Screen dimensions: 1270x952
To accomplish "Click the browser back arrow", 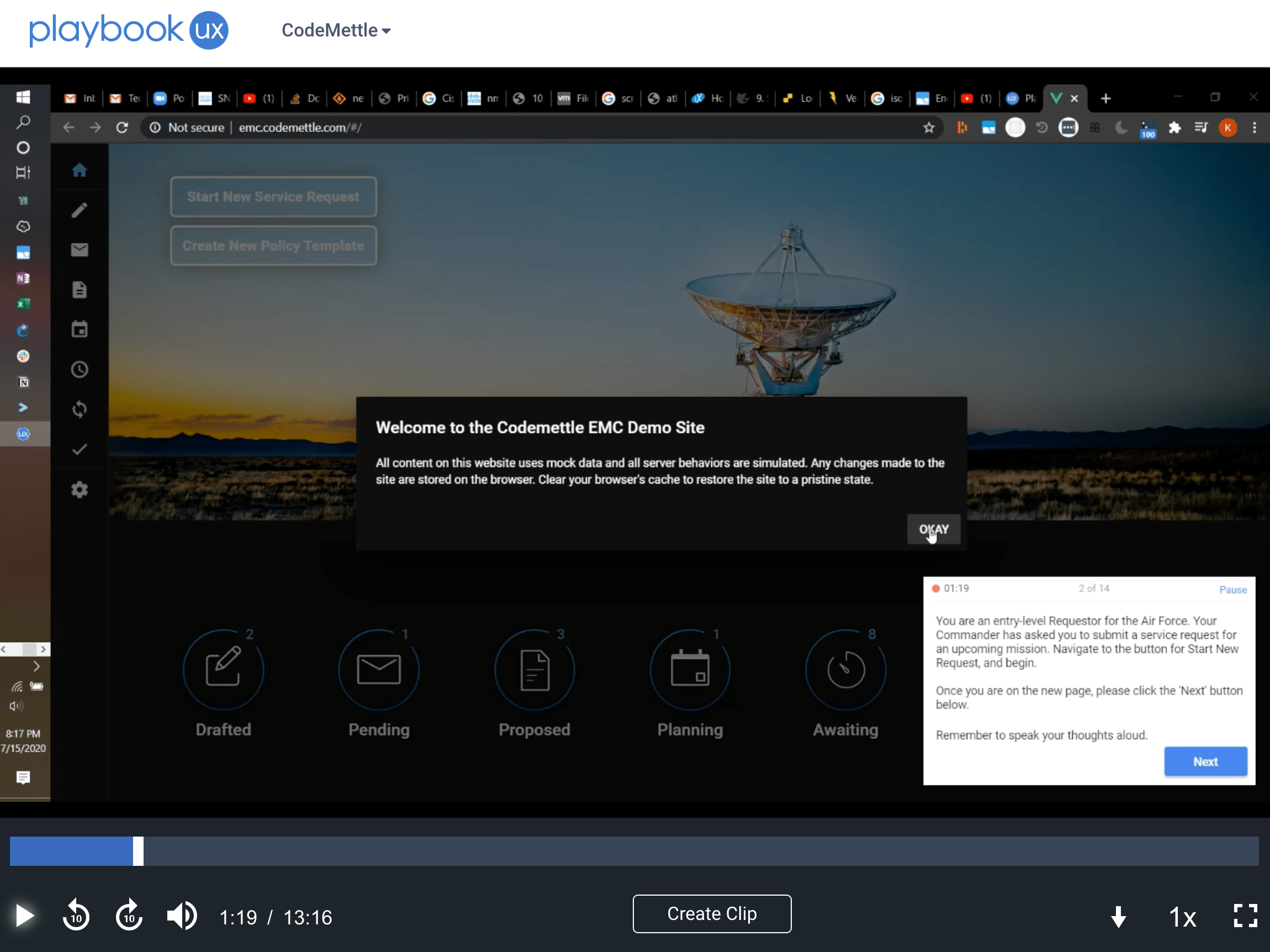I will [68, 128].
